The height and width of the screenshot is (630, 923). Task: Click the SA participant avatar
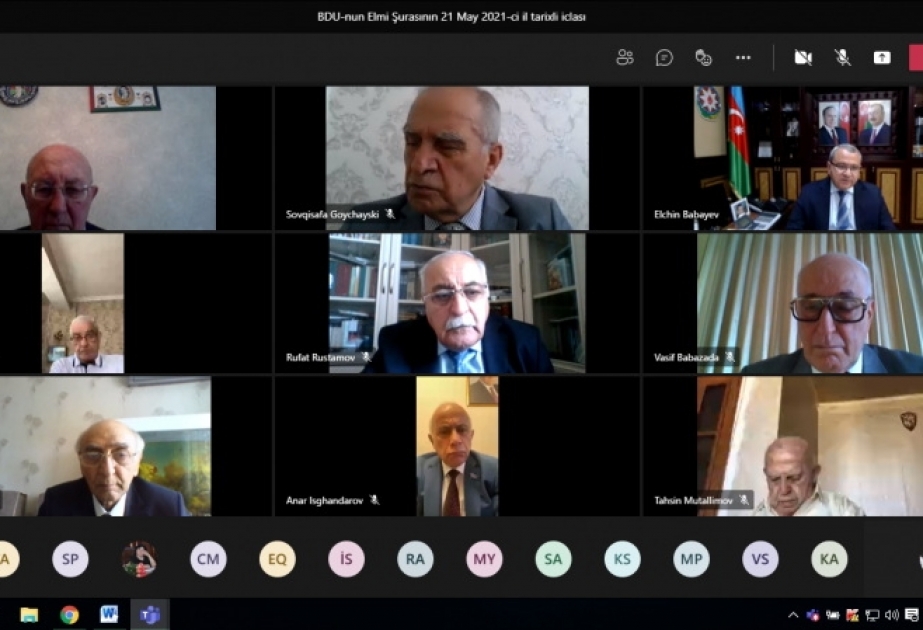[x=553, y=559]
